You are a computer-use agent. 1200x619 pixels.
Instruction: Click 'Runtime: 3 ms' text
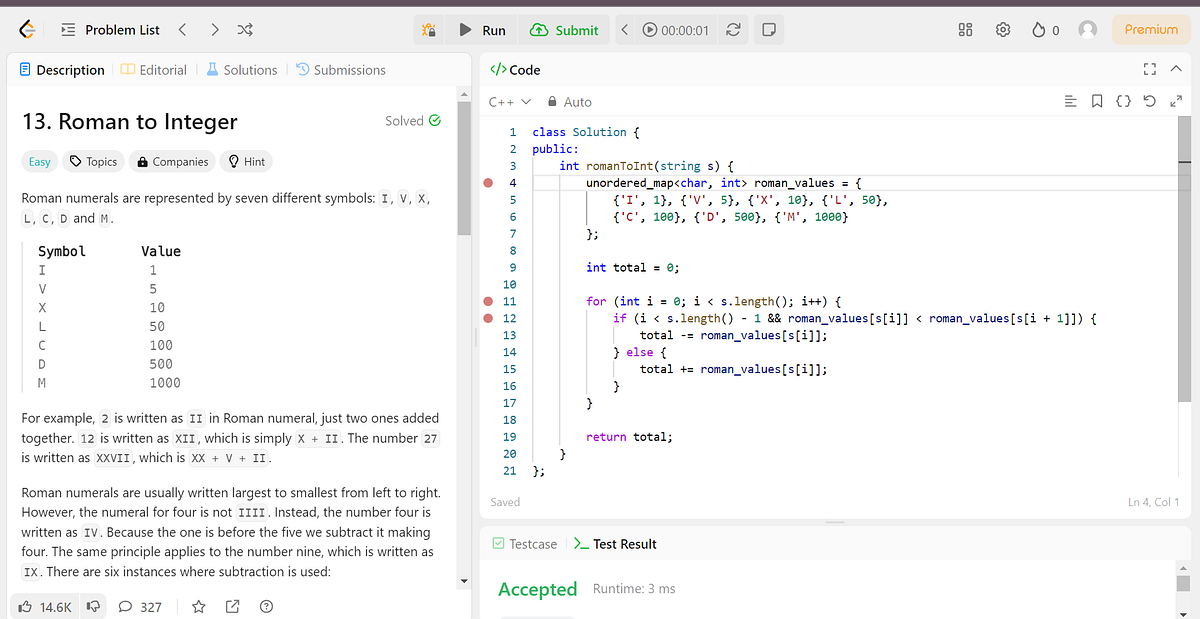634,589
